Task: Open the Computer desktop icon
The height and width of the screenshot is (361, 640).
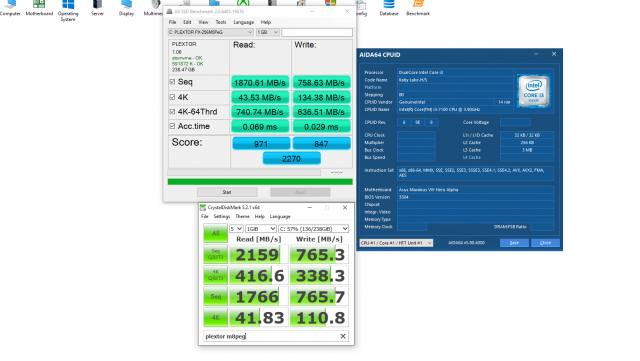Action: (10, 8)
